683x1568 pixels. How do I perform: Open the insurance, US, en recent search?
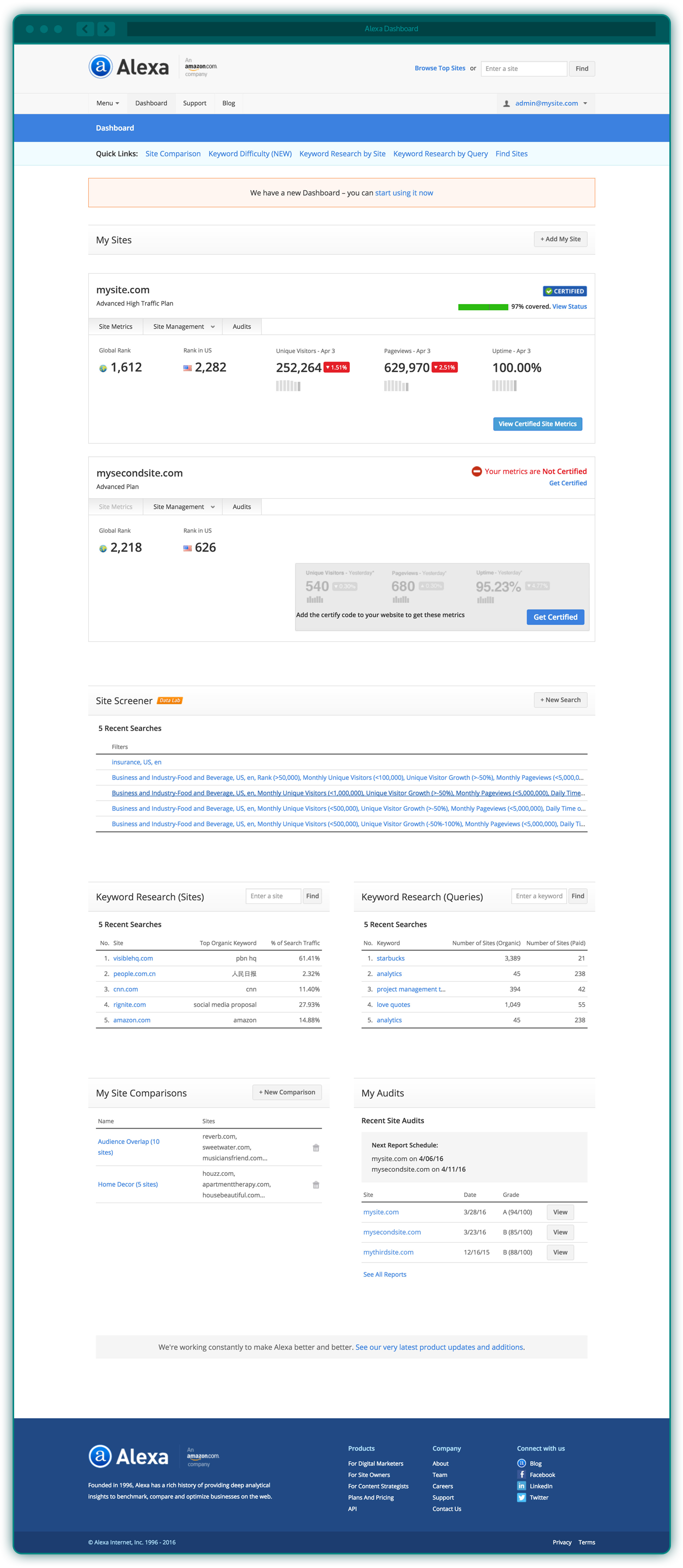tap(137, 762)
